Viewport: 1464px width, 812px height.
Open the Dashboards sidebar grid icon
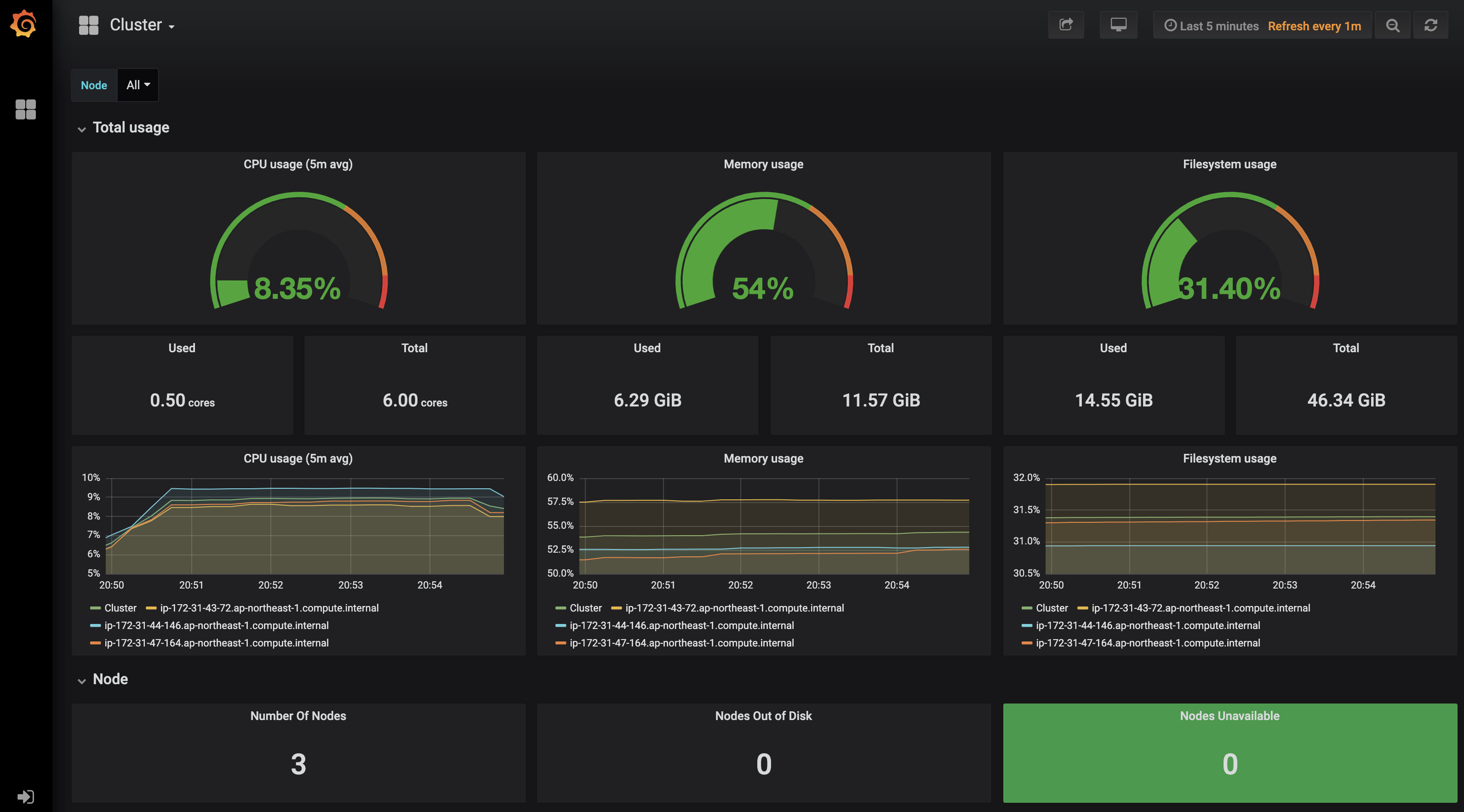[x=26, y=109]
